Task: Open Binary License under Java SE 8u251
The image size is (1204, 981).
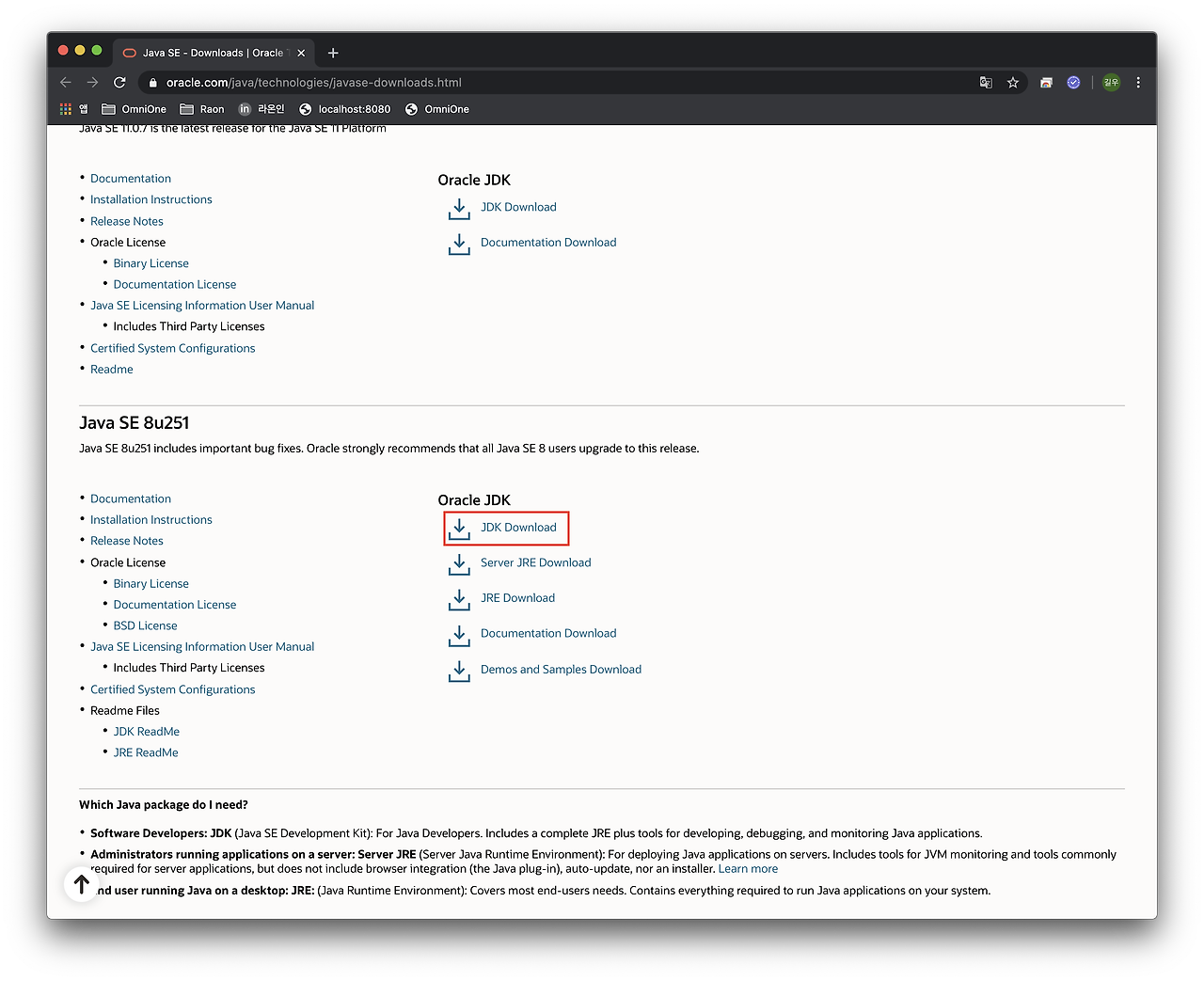Action: [x=151, y=583]
